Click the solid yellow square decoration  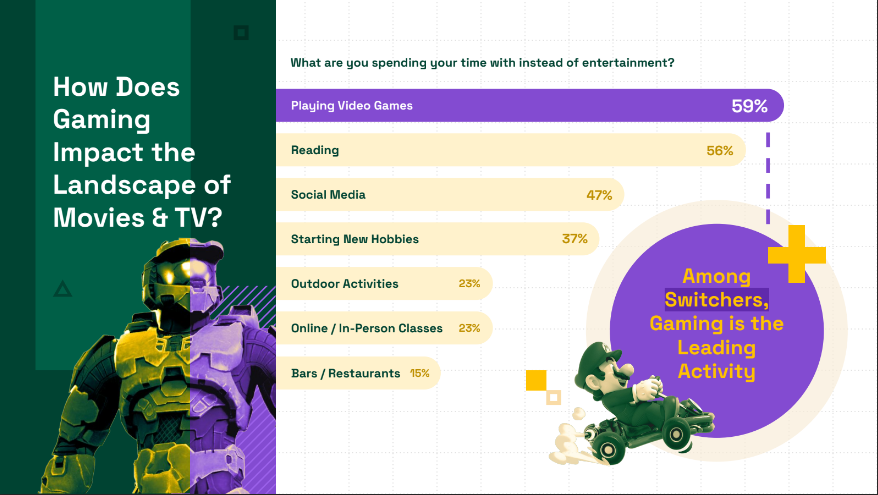(536, 380)
